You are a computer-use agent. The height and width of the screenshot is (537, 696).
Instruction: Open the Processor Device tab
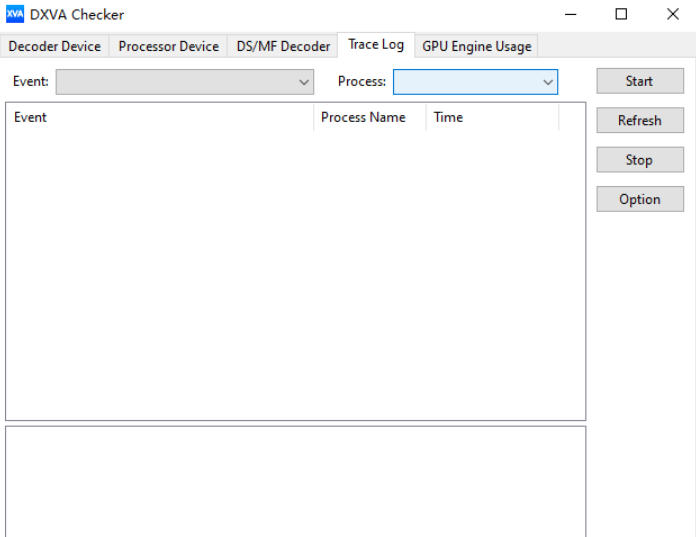click(168, 46)
